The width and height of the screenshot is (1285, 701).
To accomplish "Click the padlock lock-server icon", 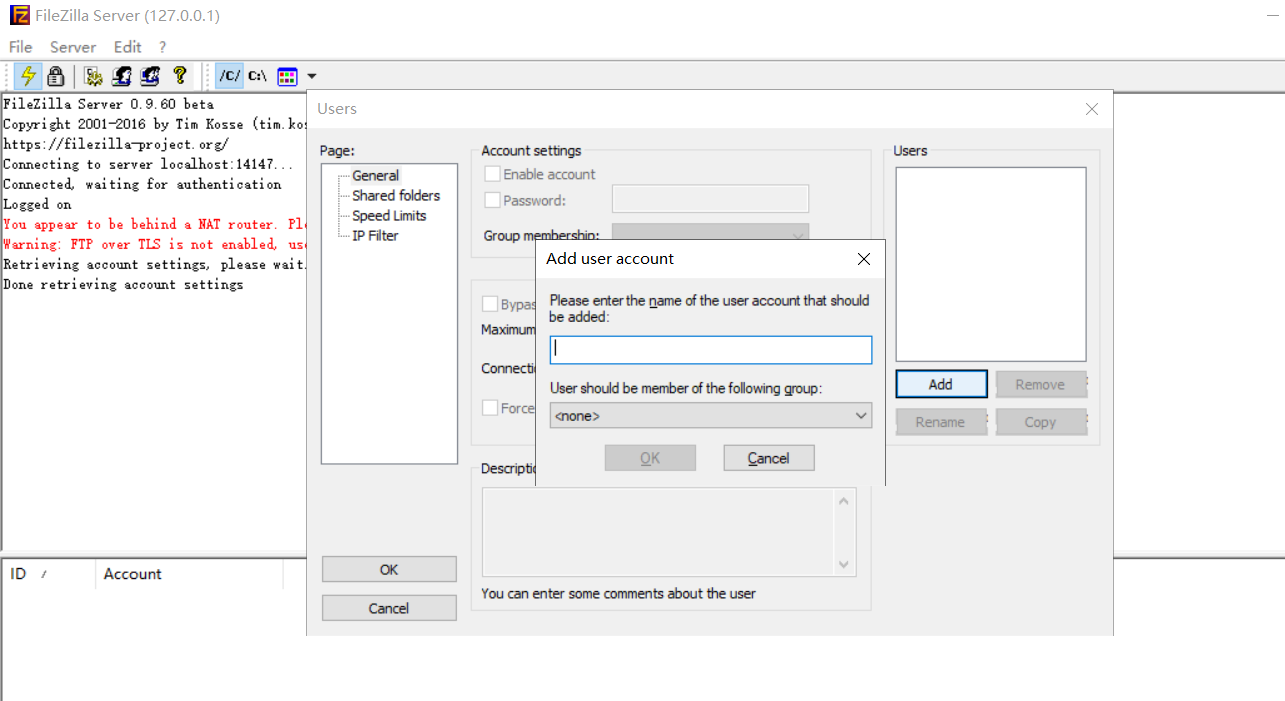I will [56, 76].
